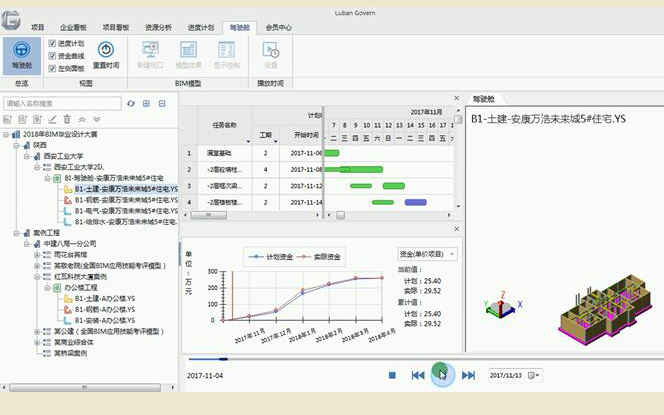Switch to the 项目看板 tab
Image resolution: width=664 pixels, height=415 pixels.
(x=116, y=28)
